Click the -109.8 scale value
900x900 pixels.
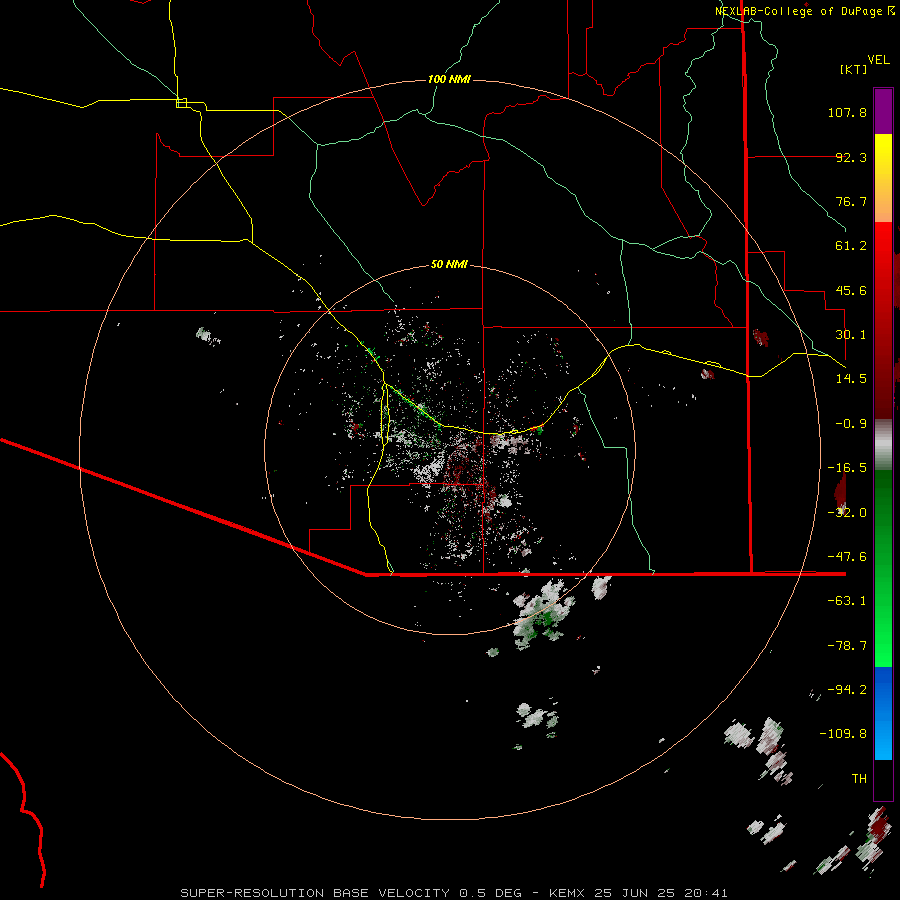click(843, 734)
